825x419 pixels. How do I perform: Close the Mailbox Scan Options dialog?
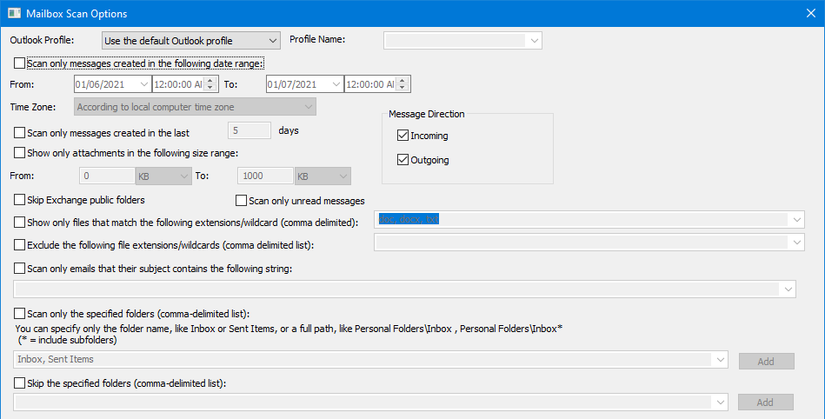[811, 13]
